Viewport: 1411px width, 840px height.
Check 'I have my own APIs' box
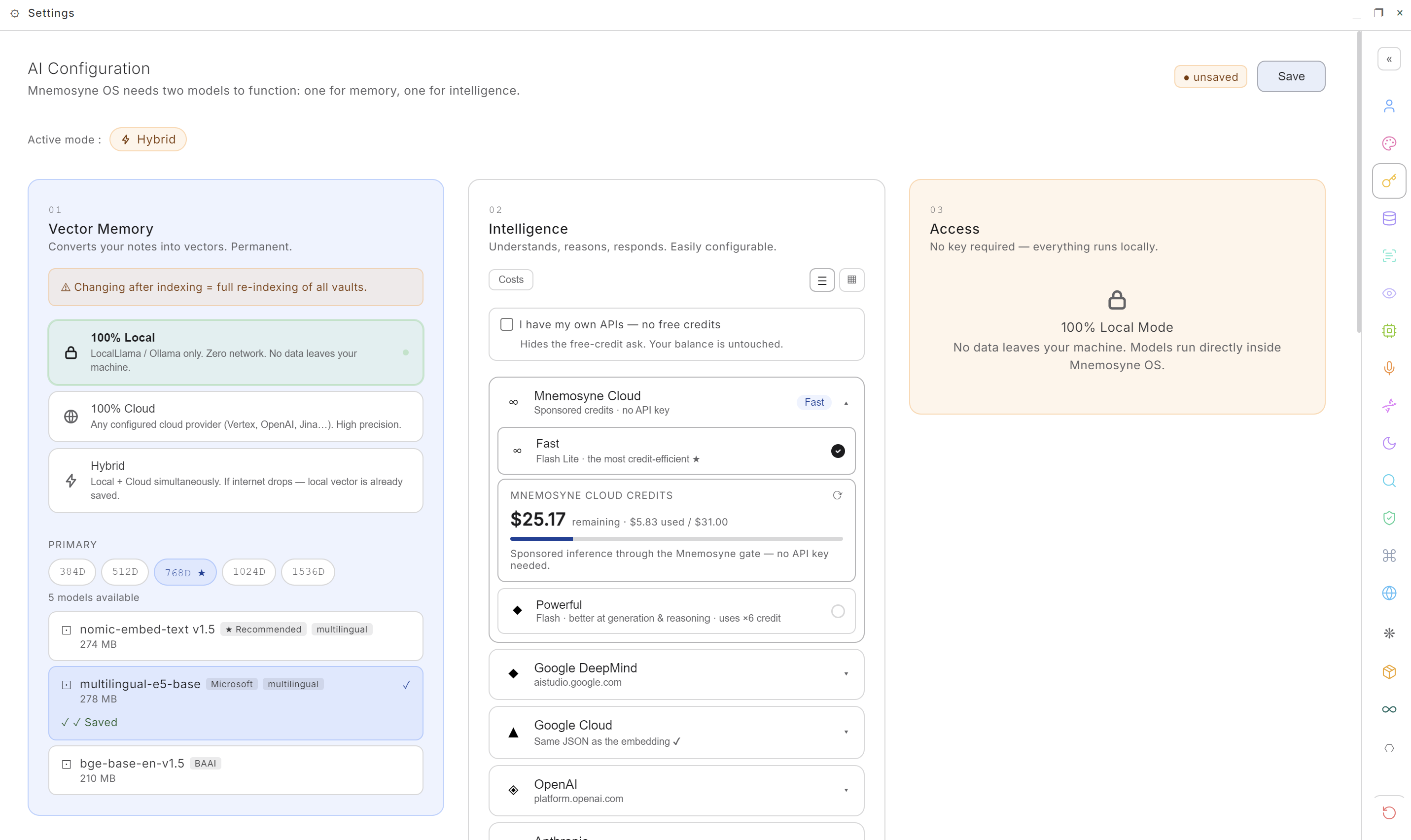point(506,324)
